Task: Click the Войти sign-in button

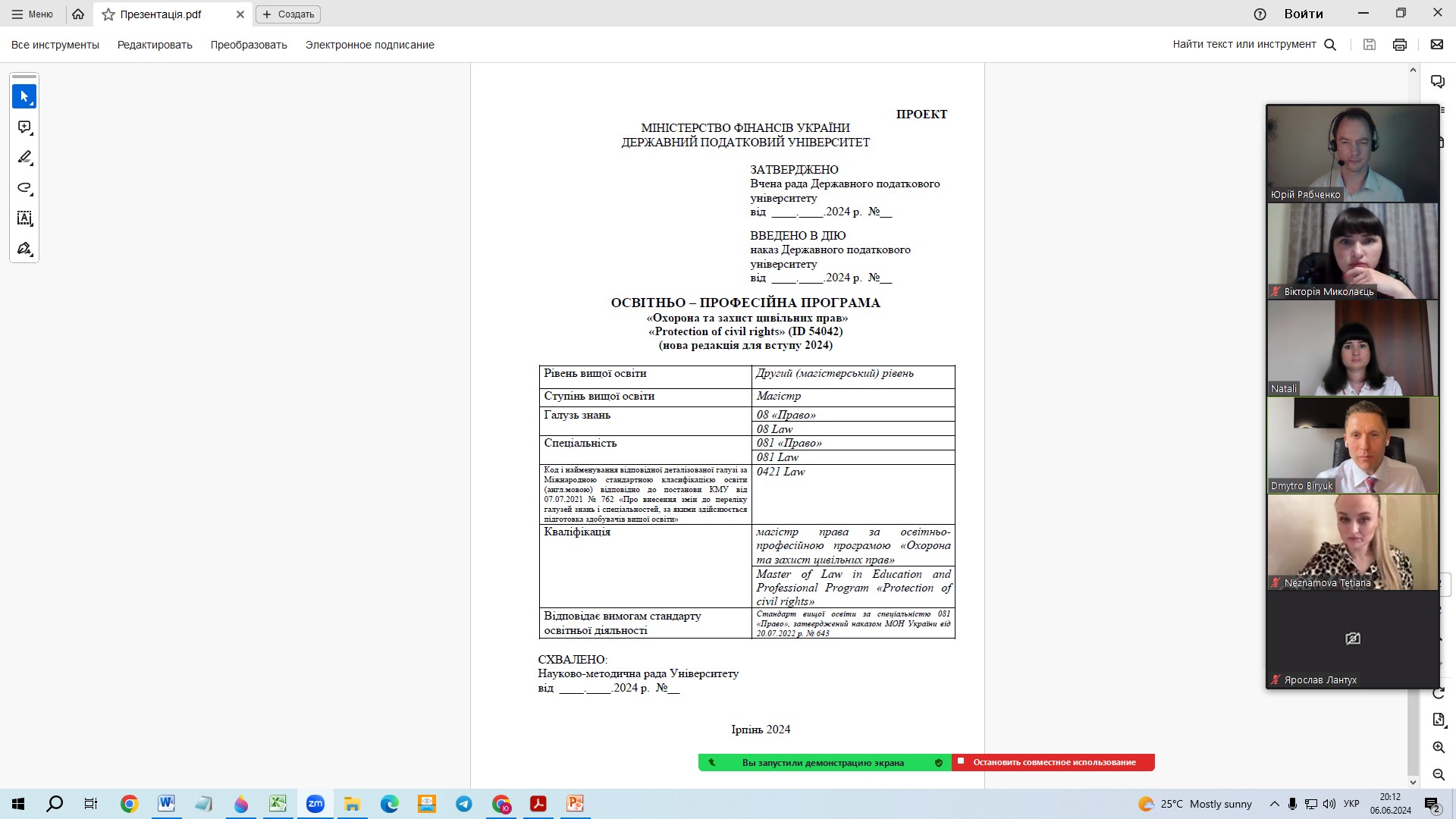Action: [x=1304, y=14]
